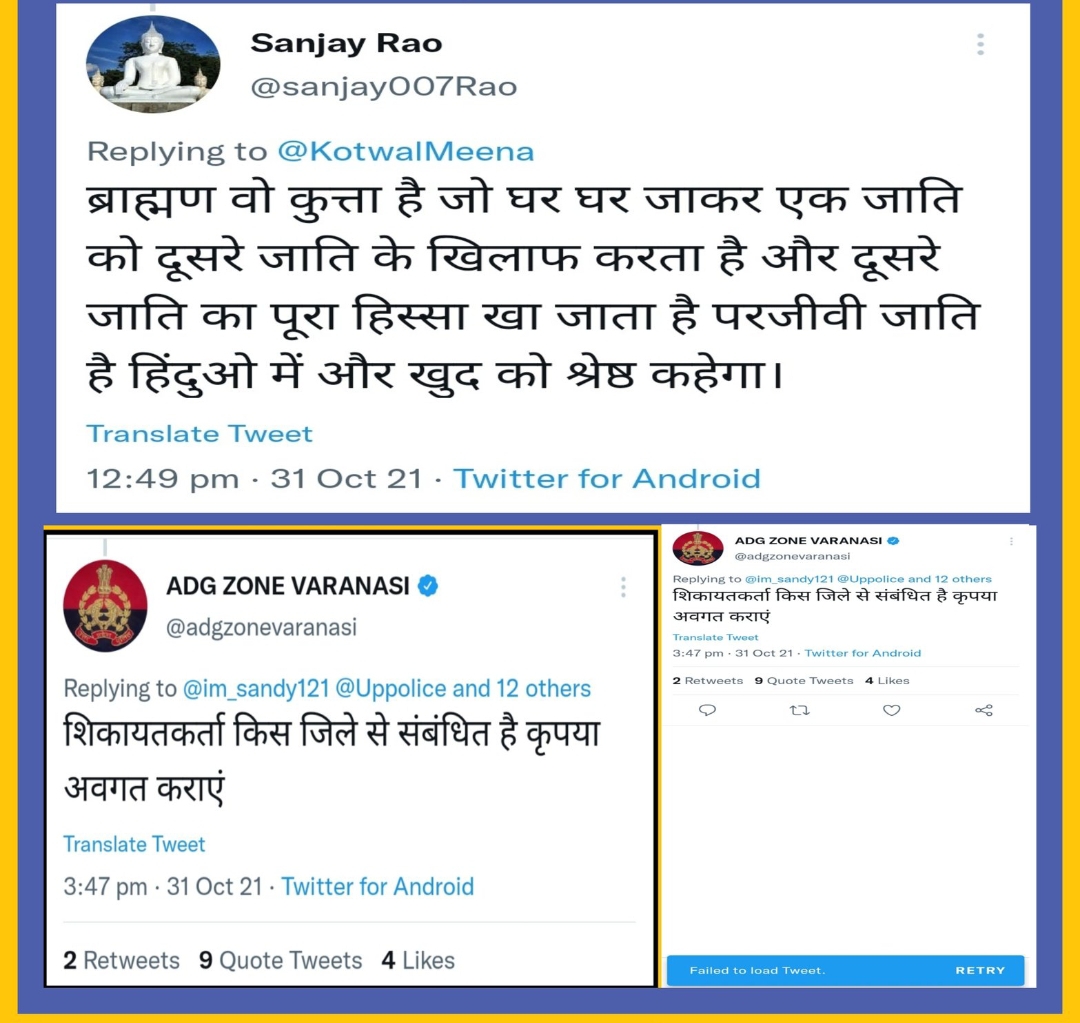Click the share icon on small ADG tweet
This screenshot has width=1080, height=1023.
click(984, 710)
